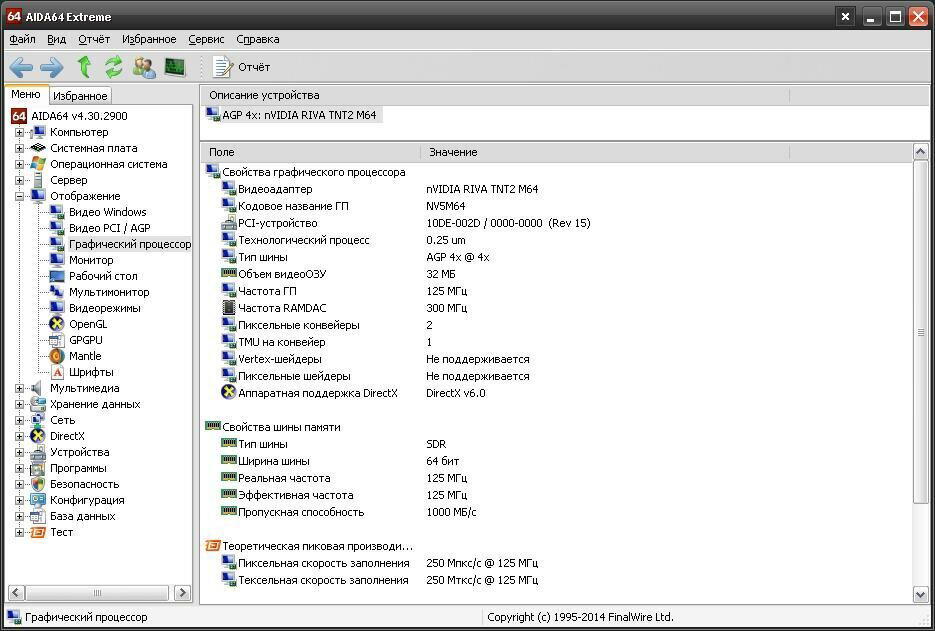Select the Мультимонитор tree item

pos(109,292)
